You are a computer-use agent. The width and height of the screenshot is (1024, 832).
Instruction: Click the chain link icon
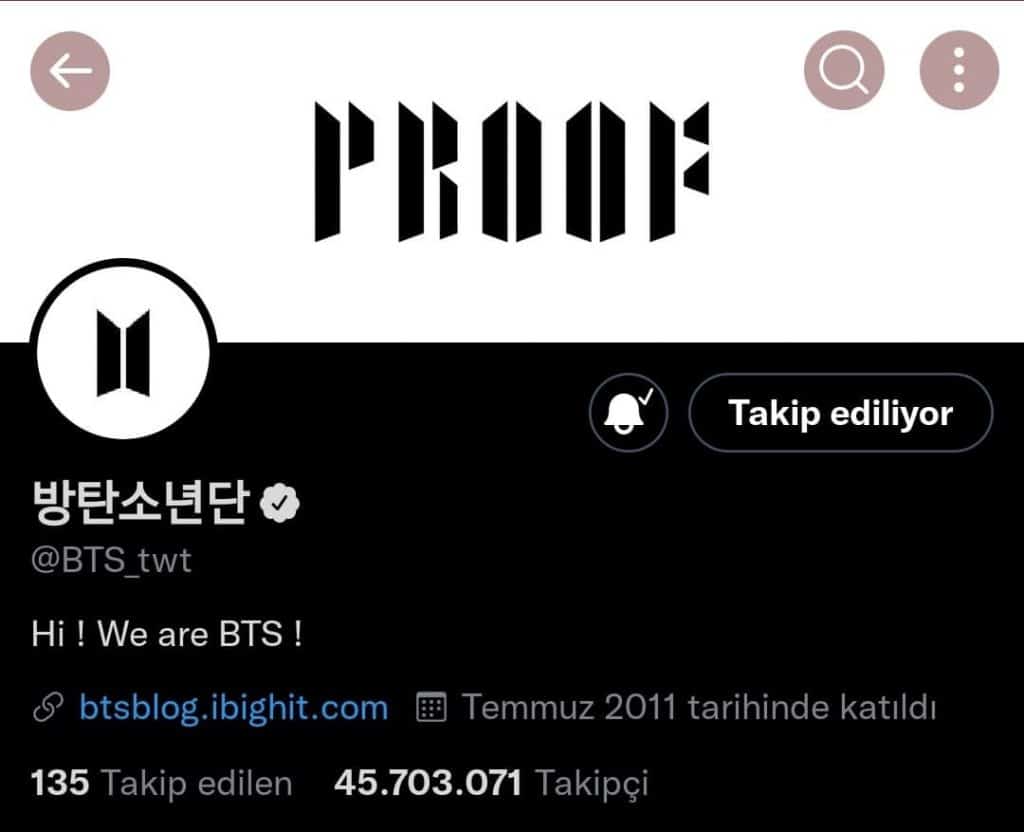(48, 707)
